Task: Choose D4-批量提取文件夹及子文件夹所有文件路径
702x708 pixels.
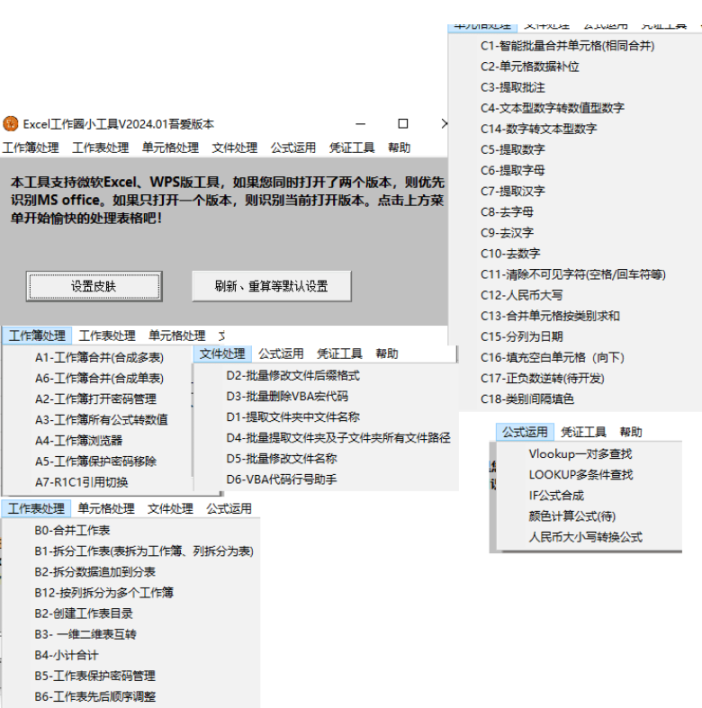Action: pyautogui.click(x=338, y=438)
